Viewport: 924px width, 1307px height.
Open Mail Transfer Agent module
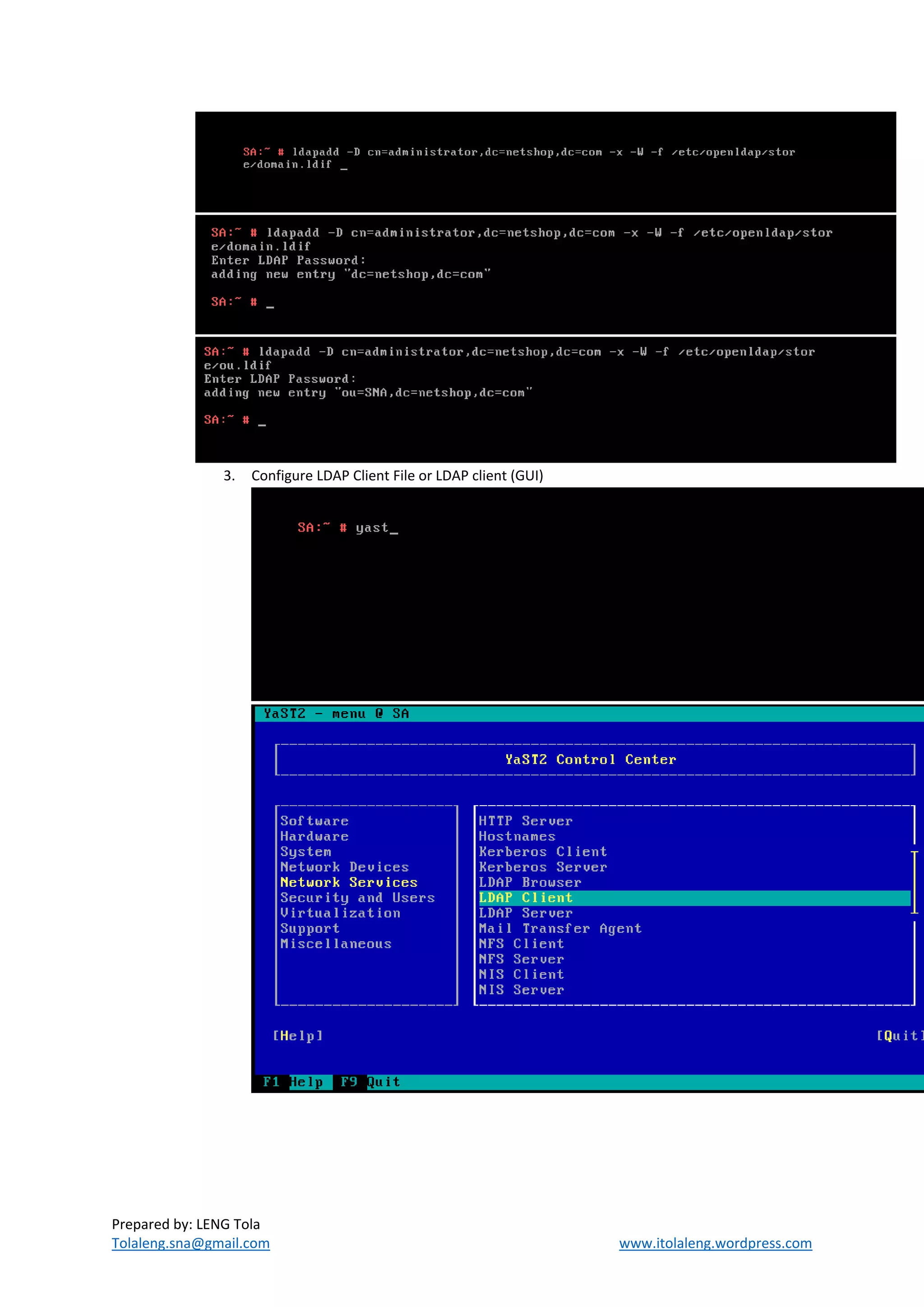click(560, 928)
